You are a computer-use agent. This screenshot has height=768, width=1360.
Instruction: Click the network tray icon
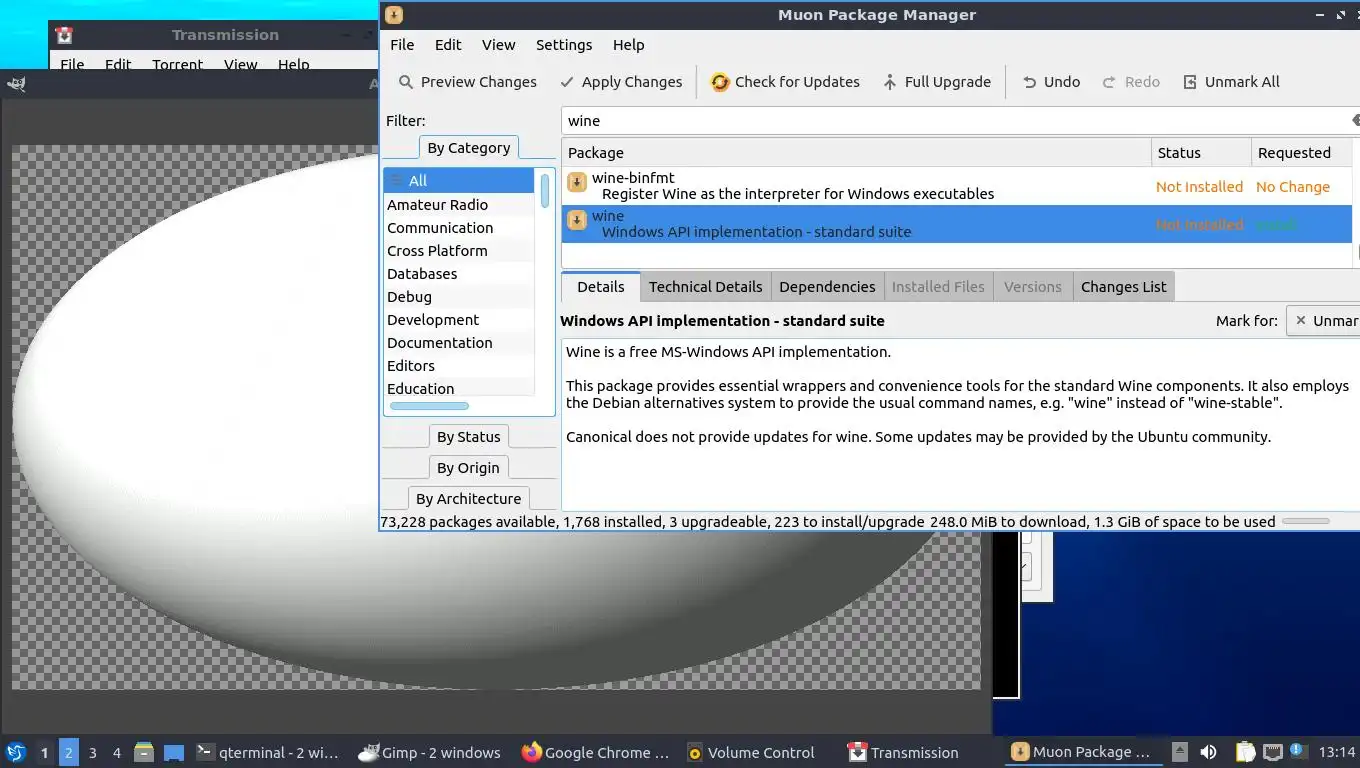1272,752
